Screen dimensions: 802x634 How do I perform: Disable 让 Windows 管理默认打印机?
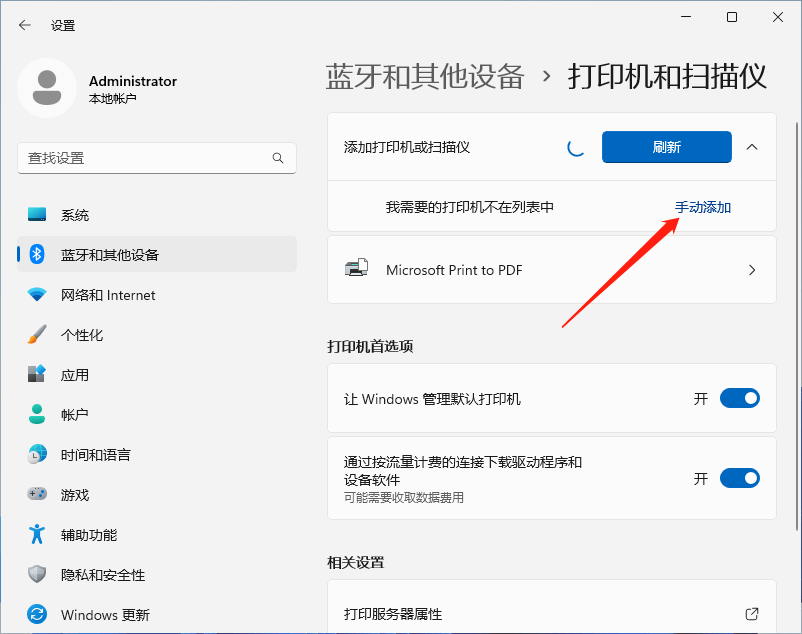(x=740, y=397)
